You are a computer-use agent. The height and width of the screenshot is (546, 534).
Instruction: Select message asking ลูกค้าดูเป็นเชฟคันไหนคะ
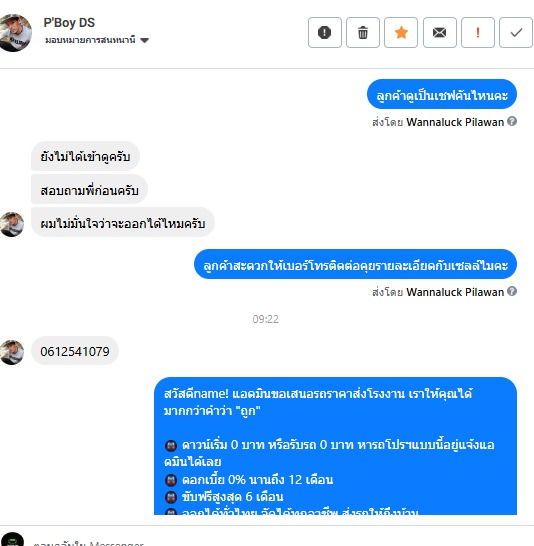[x=442, y=94]
